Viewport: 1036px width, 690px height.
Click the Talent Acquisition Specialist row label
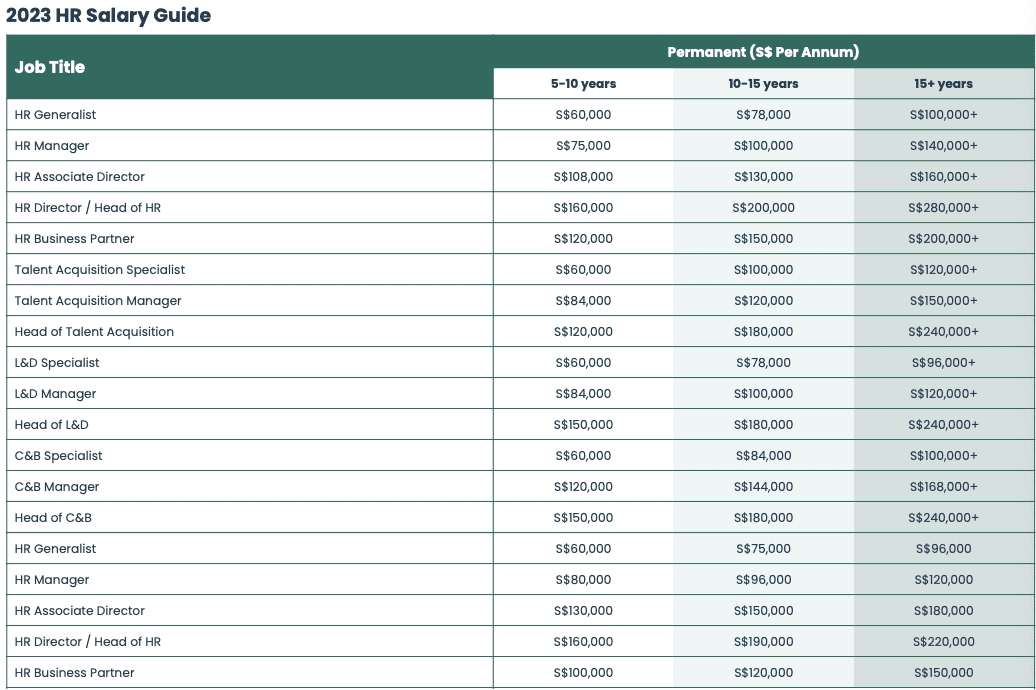pos(100,270)
